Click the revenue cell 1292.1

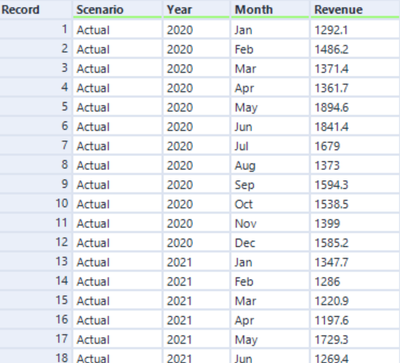click(355, 30)
